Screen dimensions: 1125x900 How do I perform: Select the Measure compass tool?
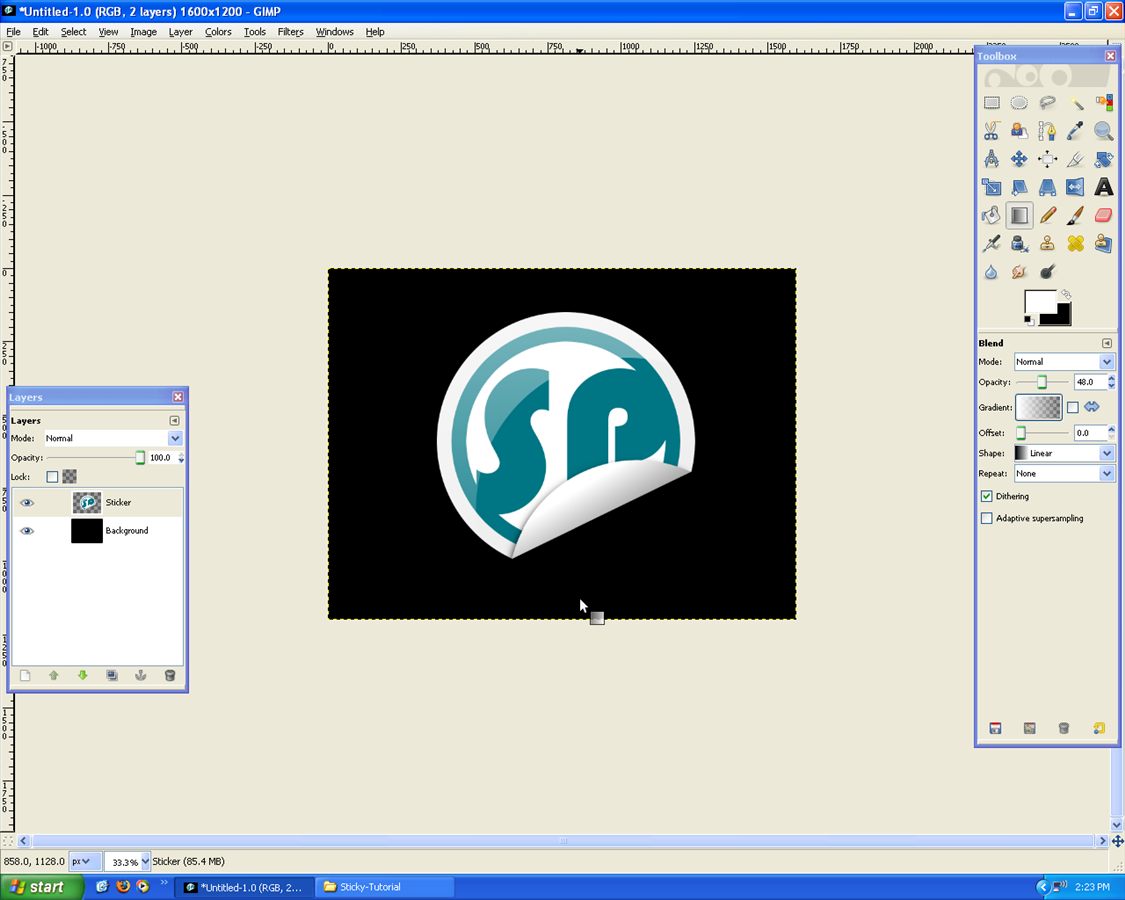(x=992, y=159)
